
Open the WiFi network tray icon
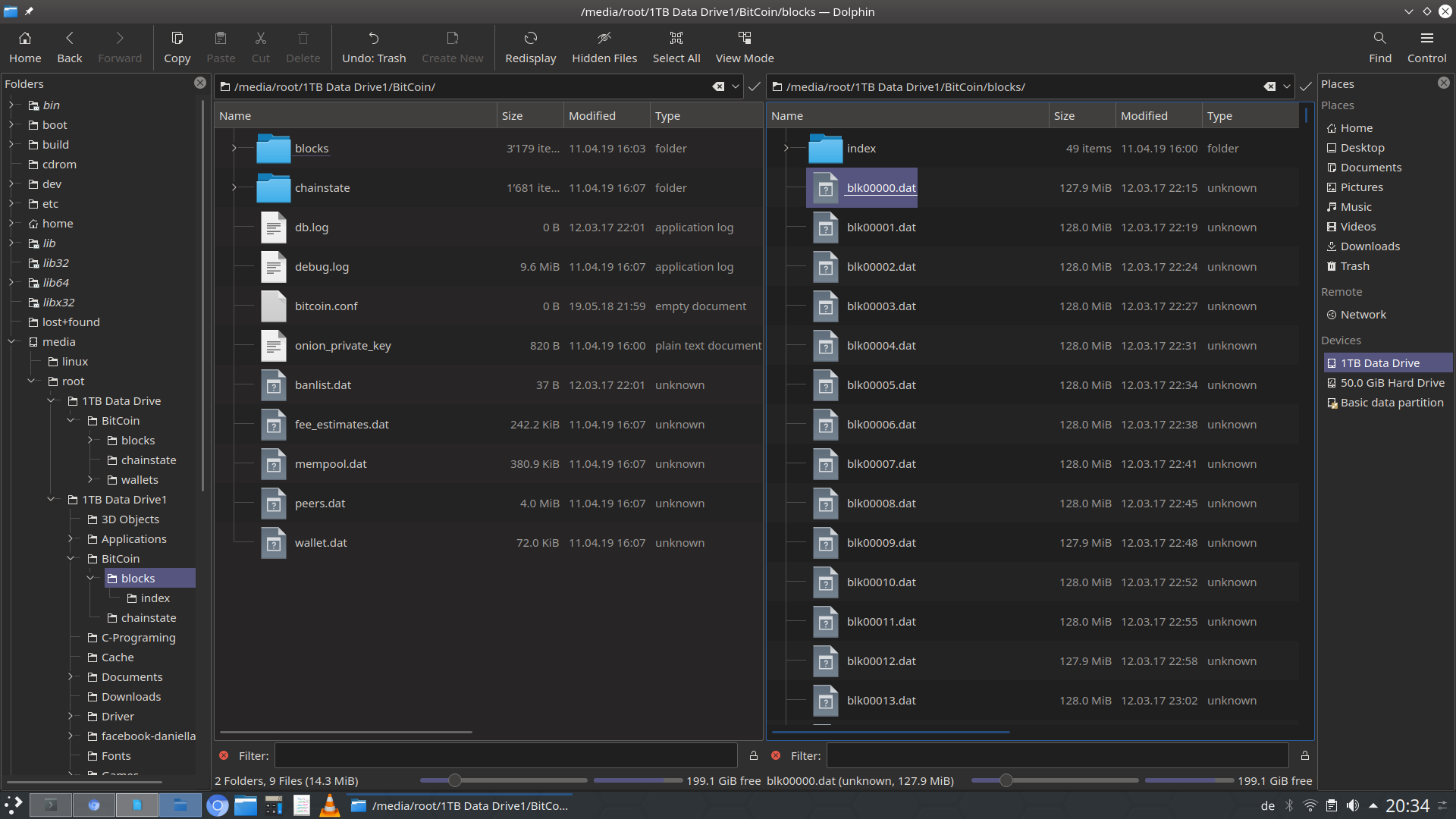pyautogui.click(x=1310, y=805)
